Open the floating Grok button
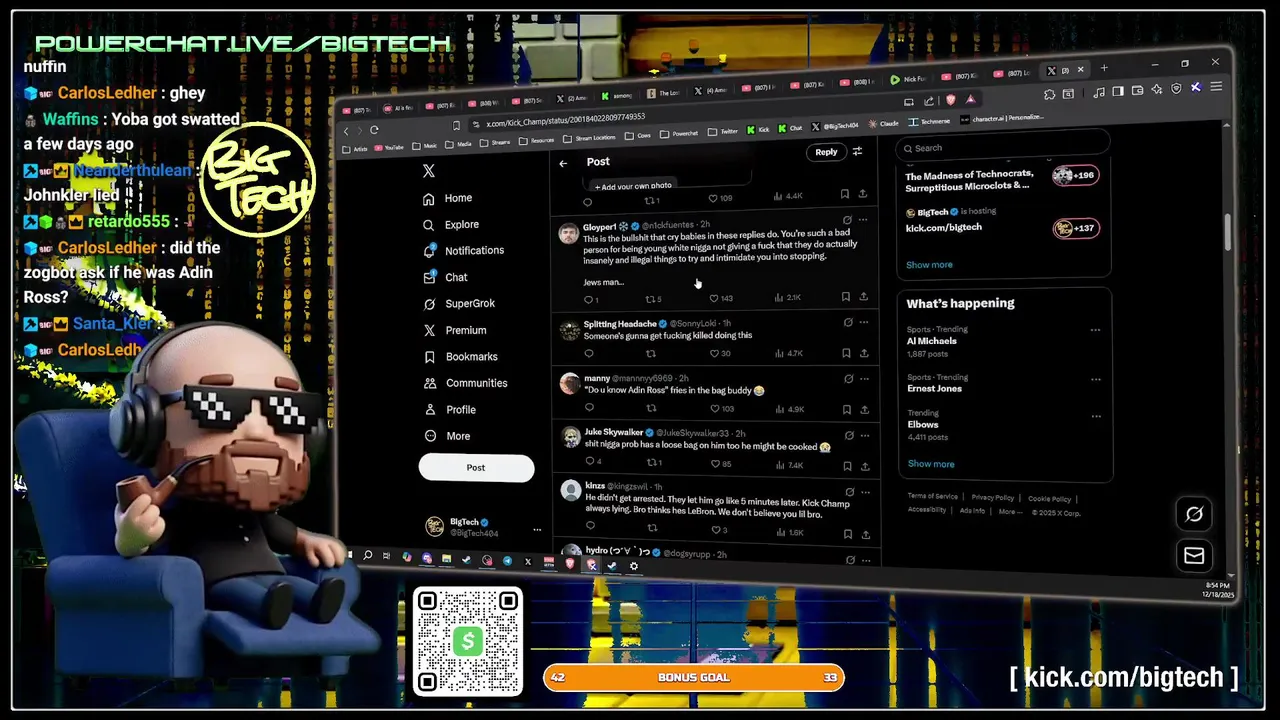The image size is (1280, 720). pos(1194,514)
